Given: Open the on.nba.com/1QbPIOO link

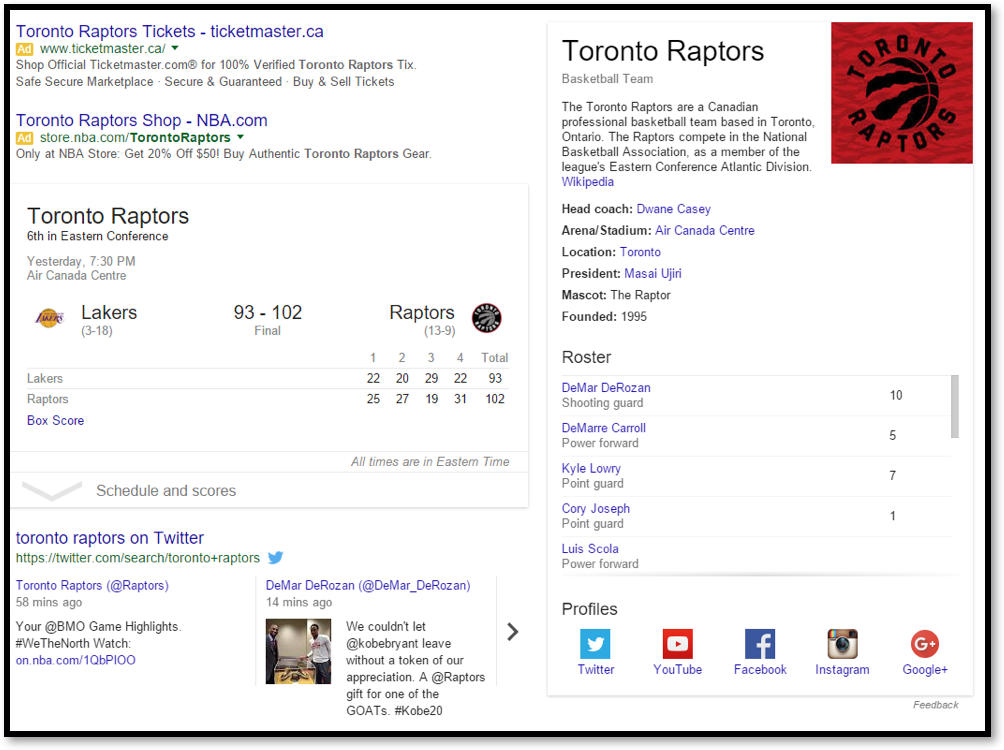Looking at the screenshot, I should pyautogui.click(x=76, y=660).
